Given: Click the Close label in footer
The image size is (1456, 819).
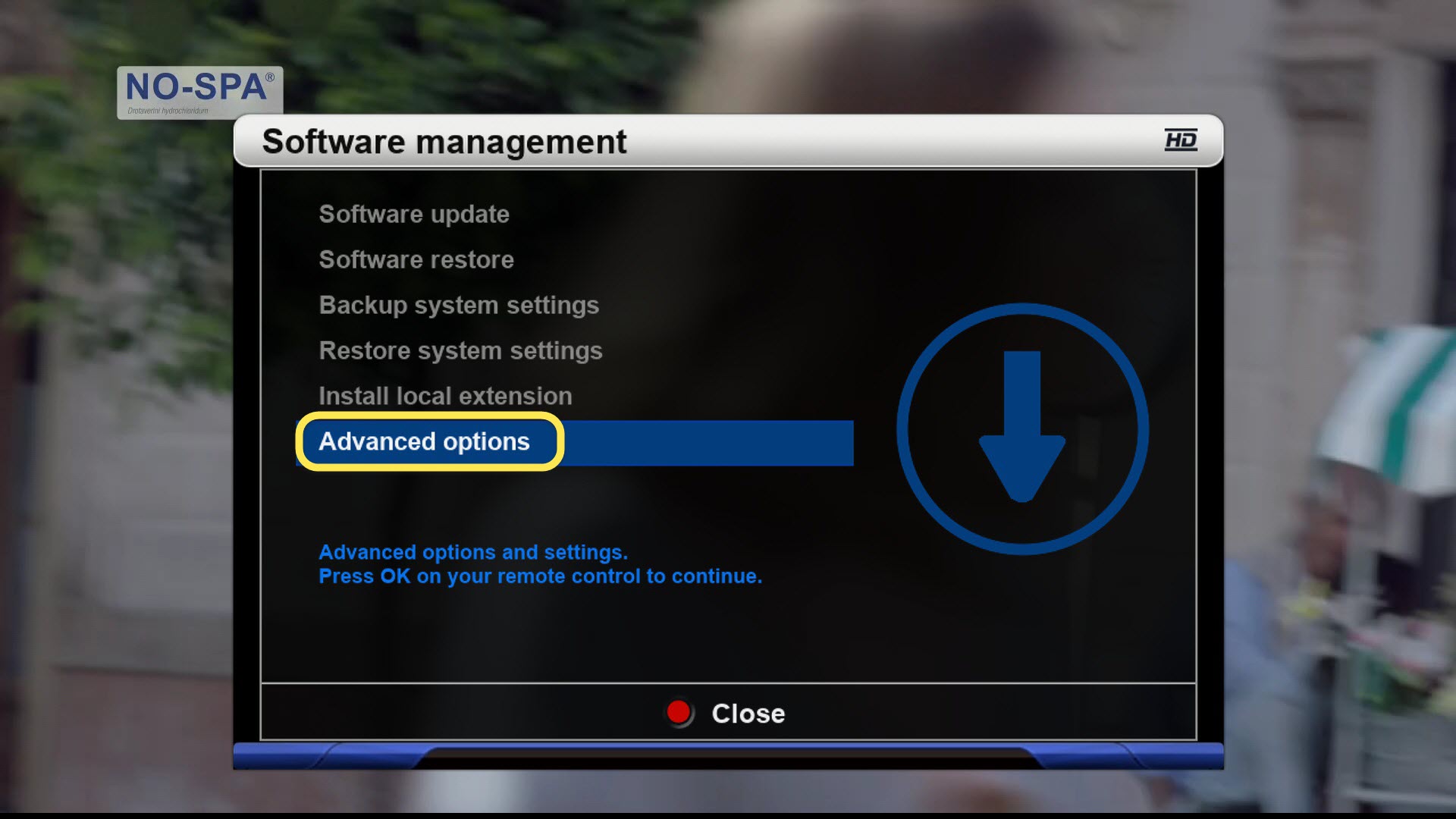Looking at the screenshot, I should [748, 714].
